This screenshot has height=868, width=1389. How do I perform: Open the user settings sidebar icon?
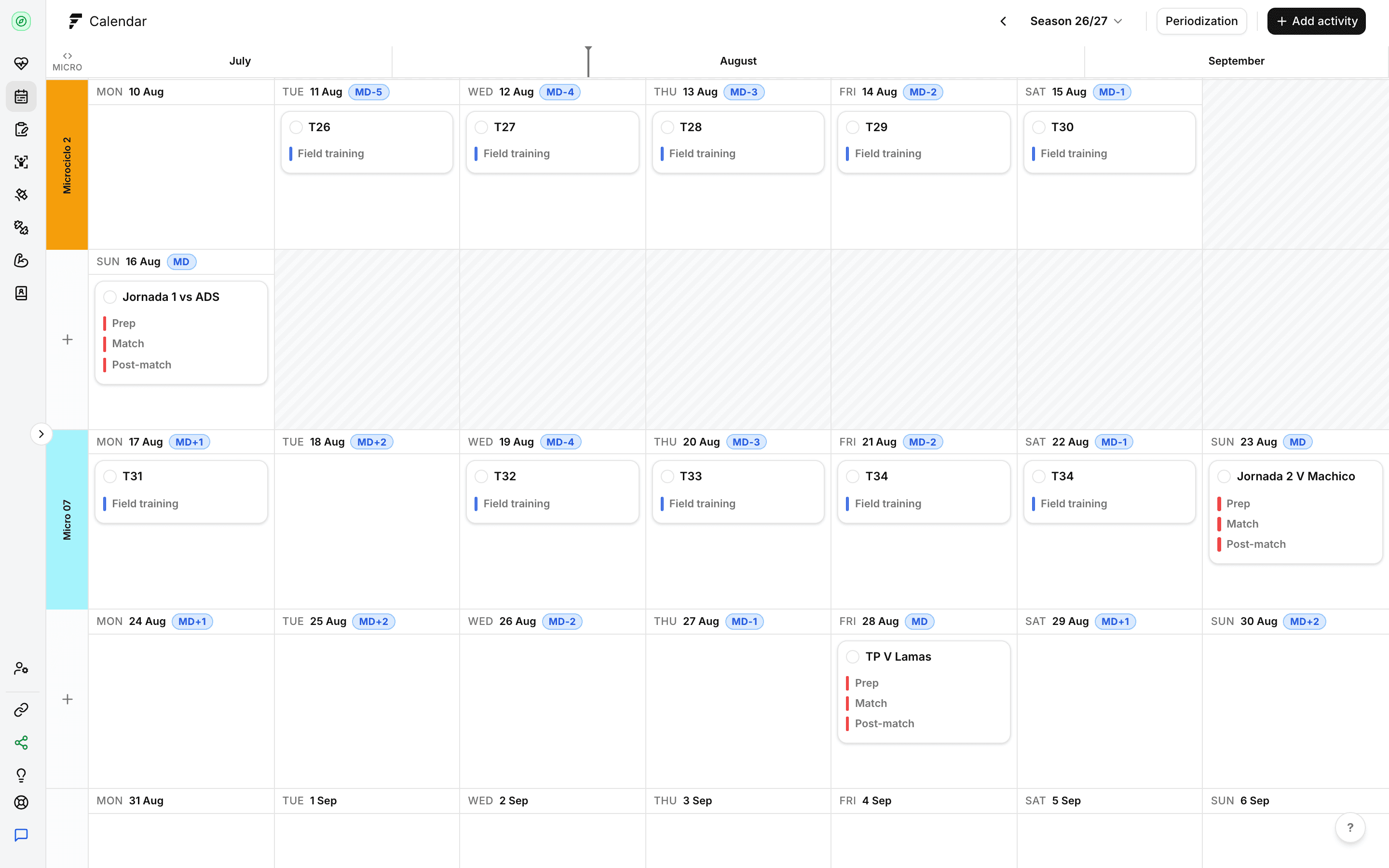21,668
